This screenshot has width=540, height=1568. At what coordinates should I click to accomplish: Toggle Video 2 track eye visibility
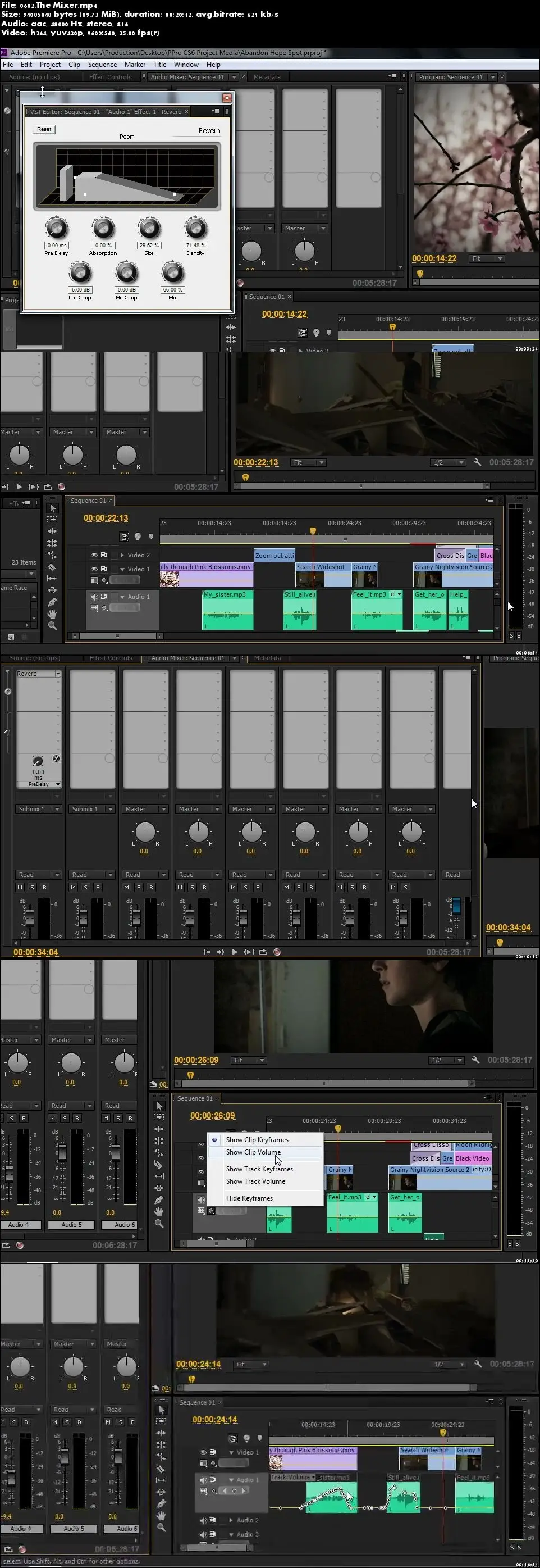[x=94, y=555]
